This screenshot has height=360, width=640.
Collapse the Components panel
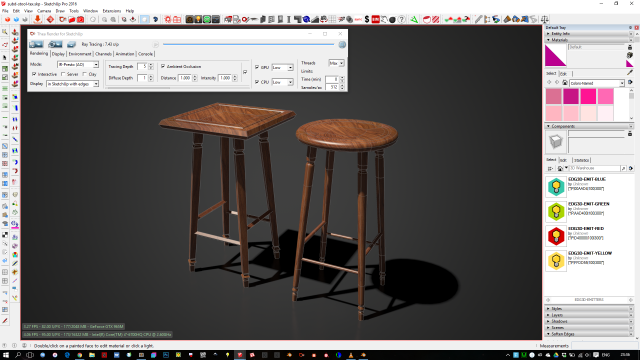[548, 127]
